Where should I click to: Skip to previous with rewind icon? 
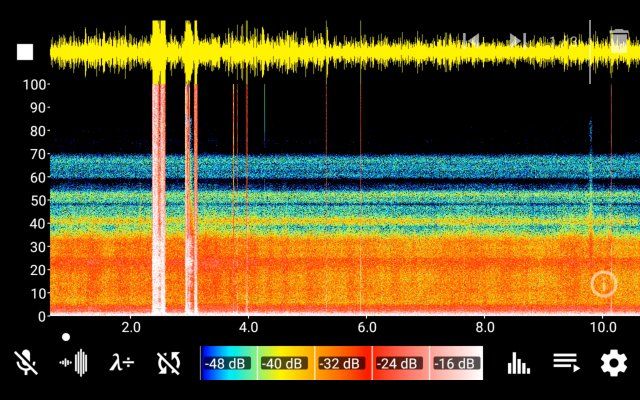coord(471,41)
